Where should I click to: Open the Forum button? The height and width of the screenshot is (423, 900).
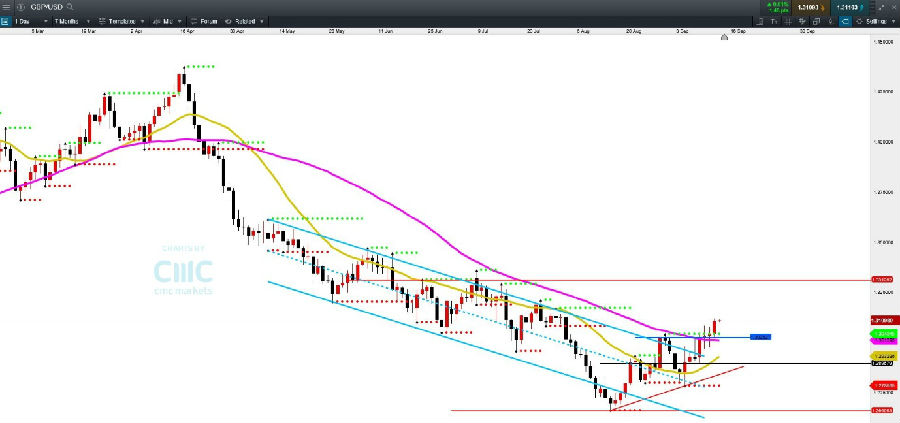coord(204,21)
